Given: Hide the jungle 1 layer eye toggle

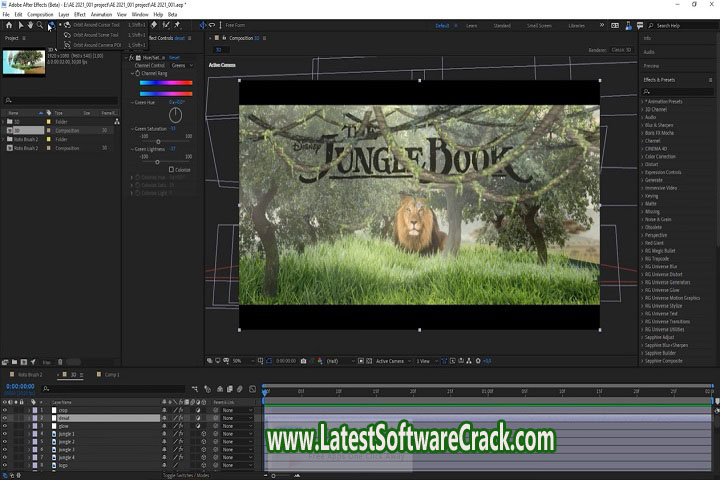Looking at the screenshot, I should tap(5, 434).
